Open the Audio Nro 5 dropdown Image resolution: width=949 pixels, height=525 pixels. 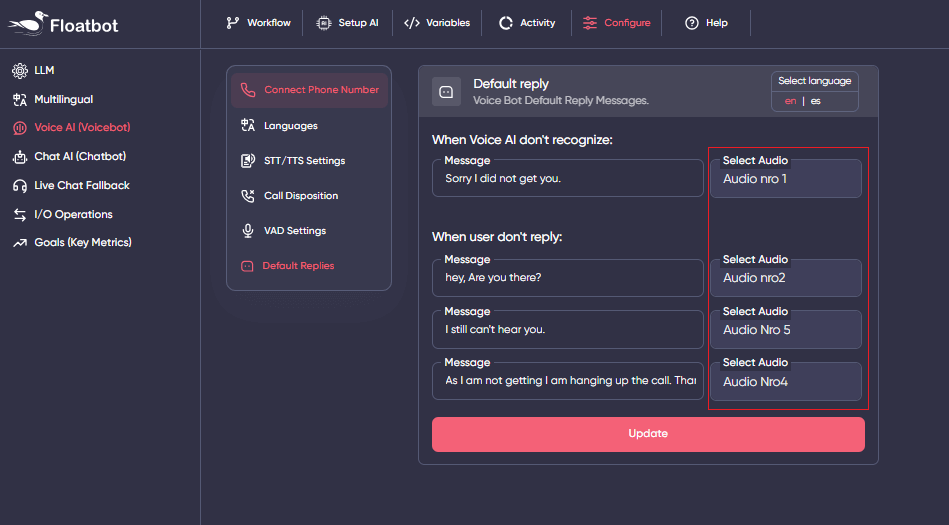(x=785, y=330)
